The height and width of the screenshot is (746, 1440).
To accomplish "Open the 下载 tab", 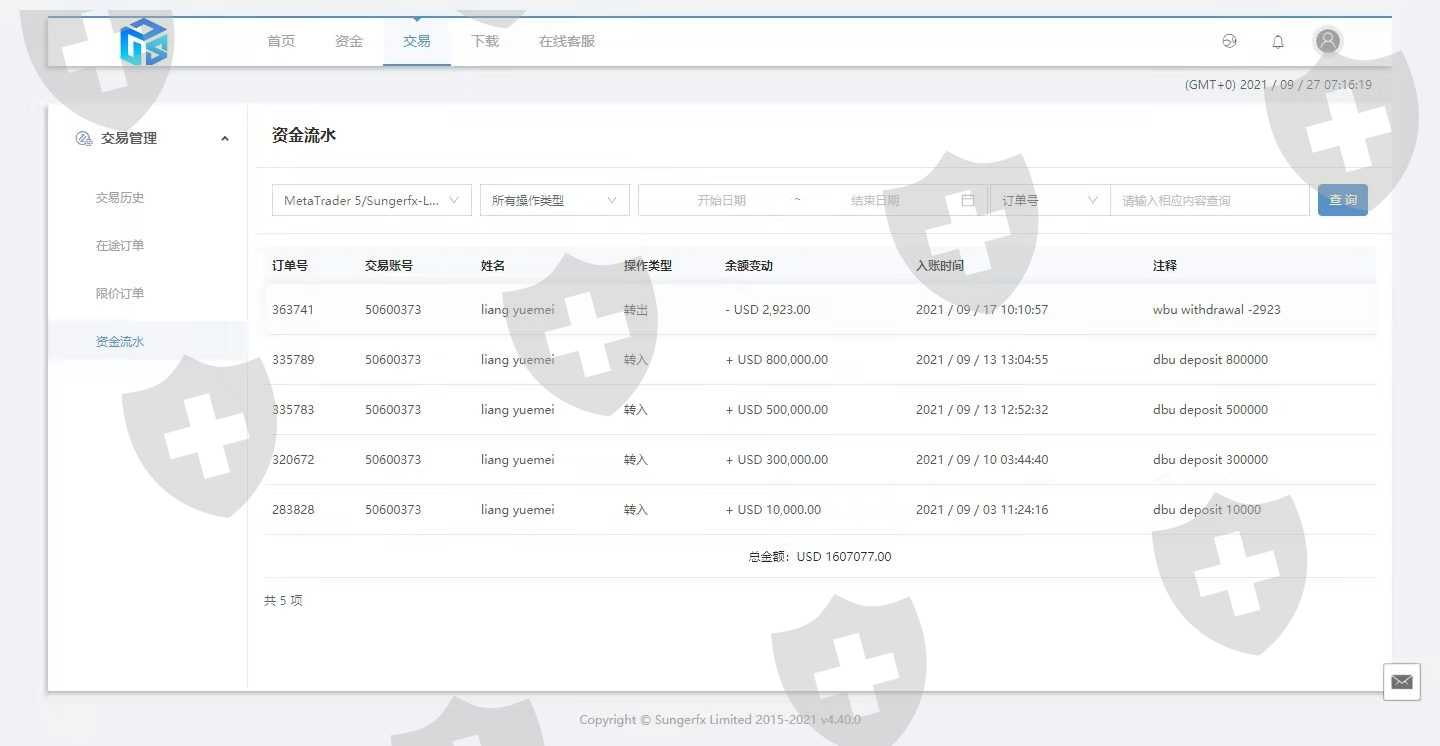I will pyautogui.click(x=485, y=41).
